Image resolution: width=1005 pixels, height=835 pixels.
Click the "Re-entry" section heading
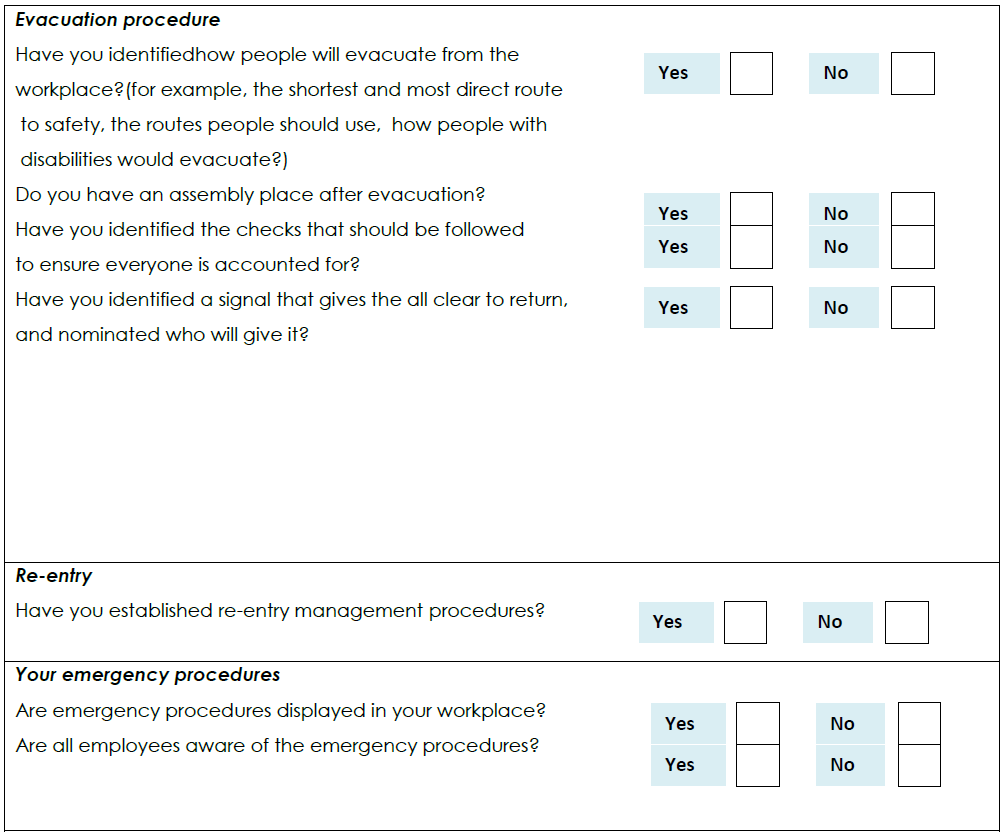coord(54,576)
